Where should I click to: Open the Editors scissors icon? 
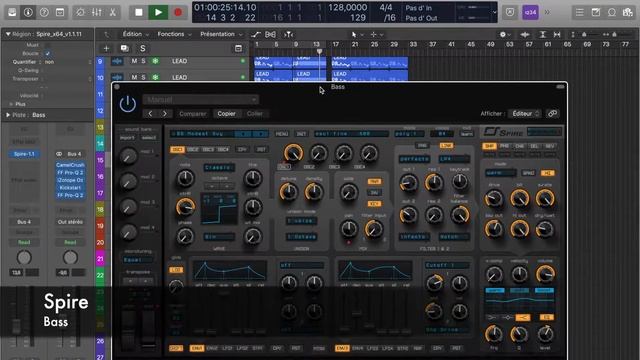click(x=113, y=12)
